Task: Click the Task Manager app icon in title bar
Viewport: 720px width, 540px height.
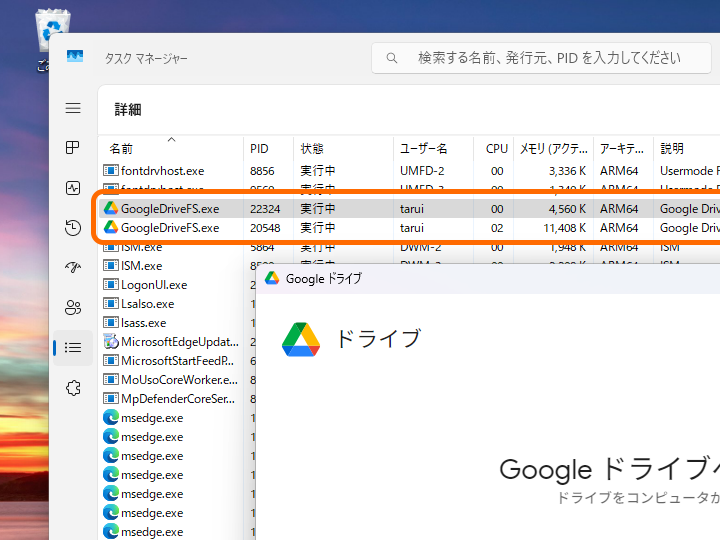Action: pyautogui.click(x=75, y=57)
